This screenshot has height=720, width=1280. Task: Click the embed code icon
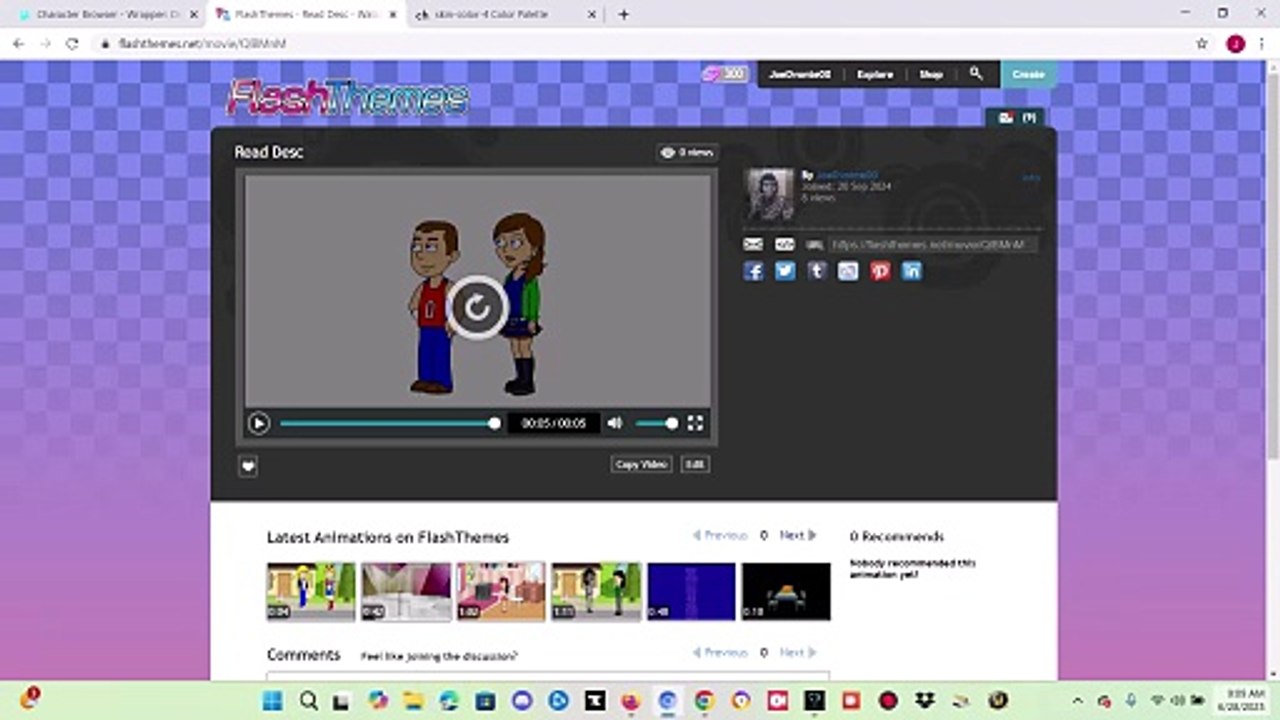785,244
